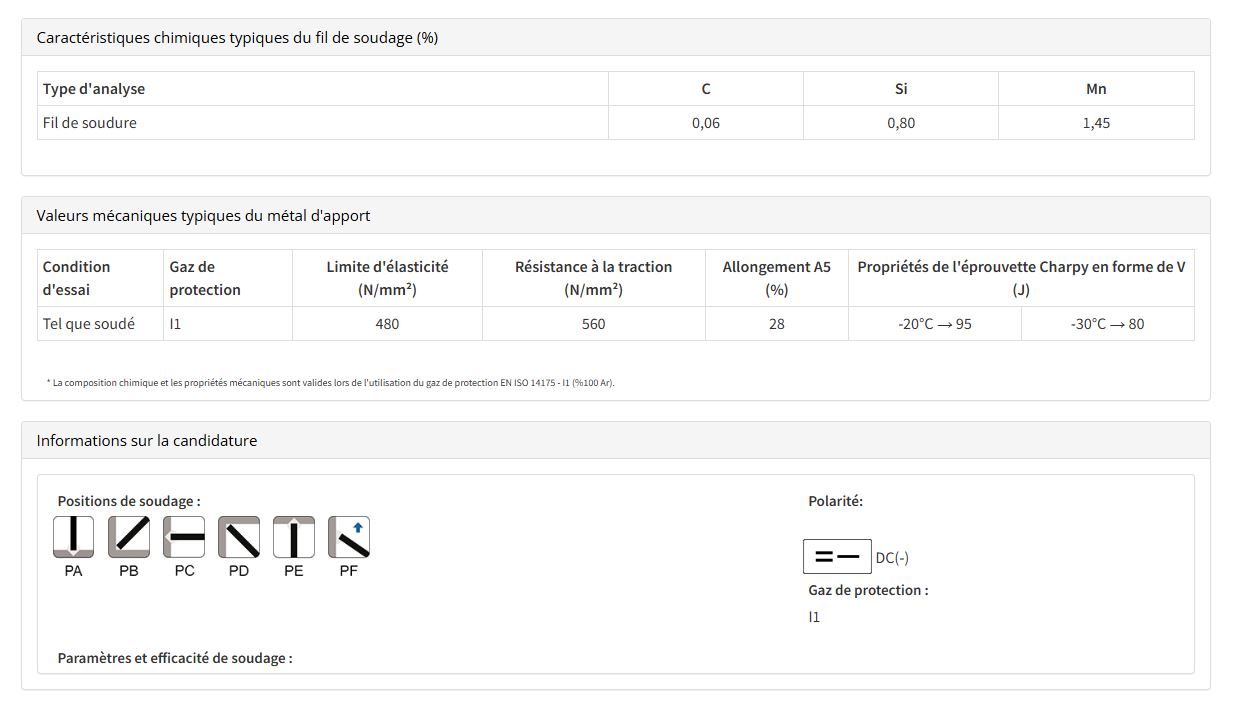Viewport: 1251px width, 702px height.
Task: Click the PB welding position icon
Action: pos(129,537)
